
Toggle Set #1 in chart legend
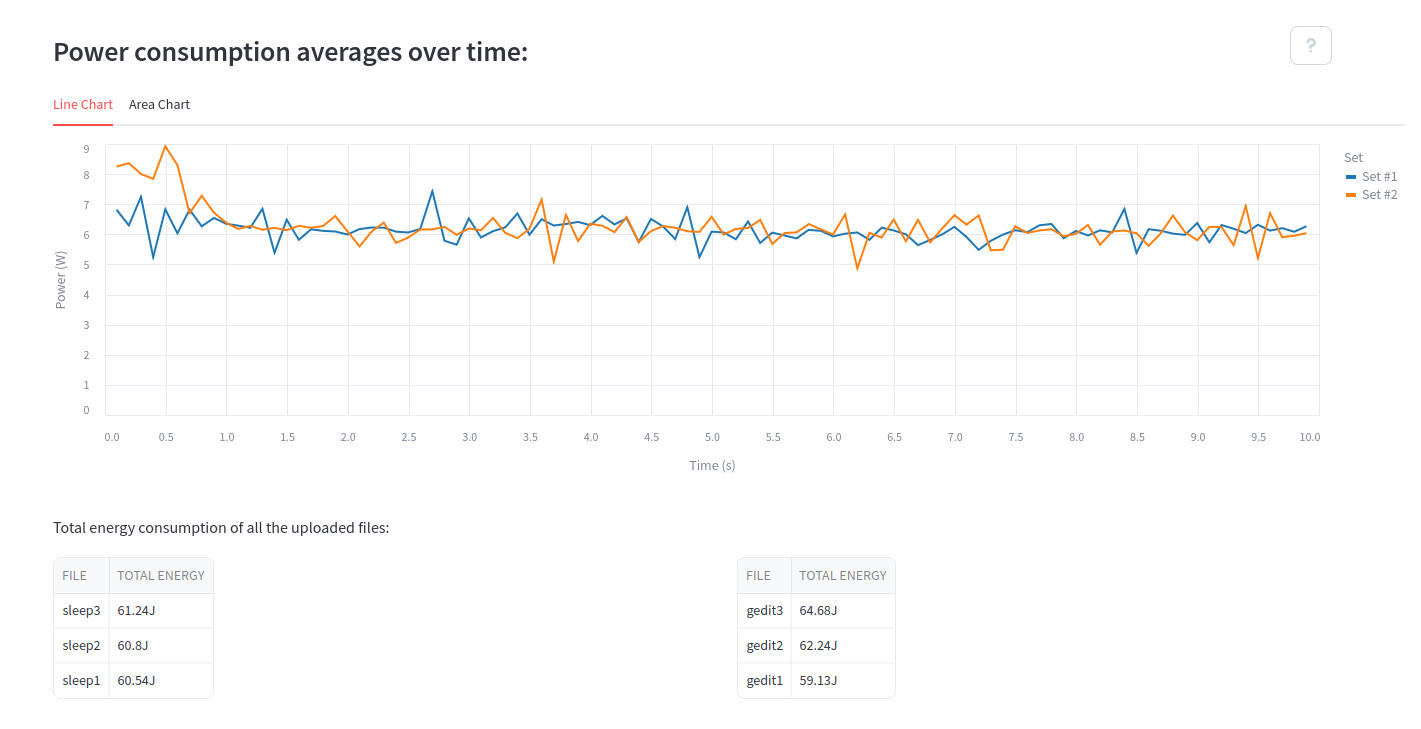(x=1371, y=176)
